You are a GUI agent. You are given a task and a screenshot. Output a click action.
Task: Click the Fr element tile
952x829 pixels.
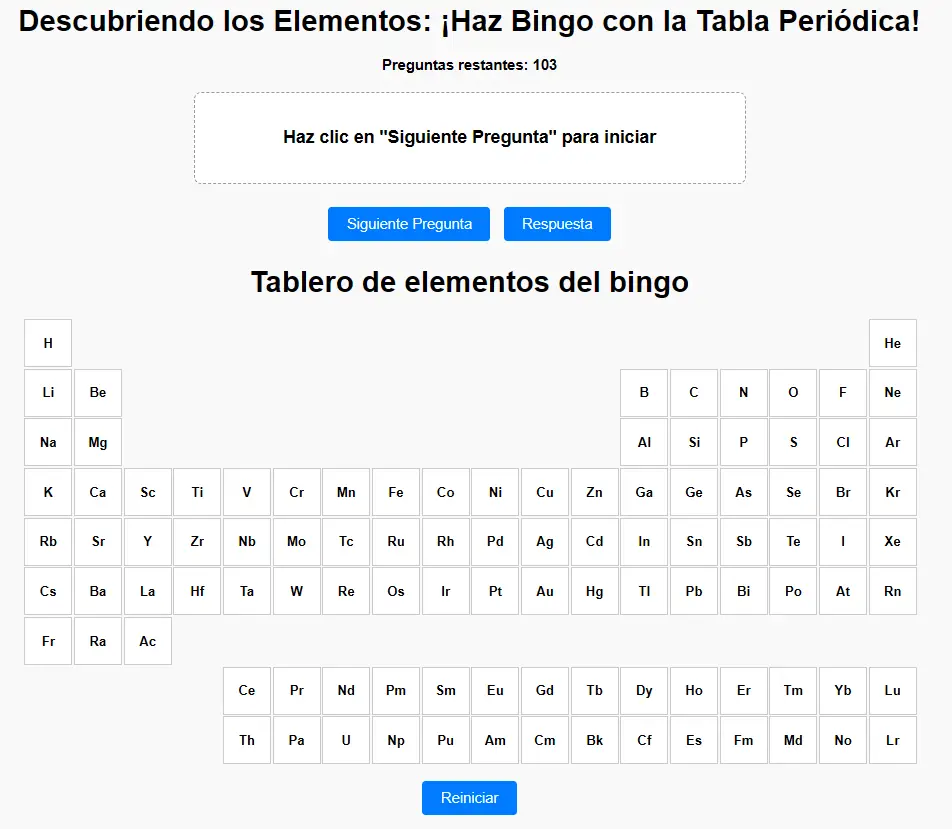[48, 641]
